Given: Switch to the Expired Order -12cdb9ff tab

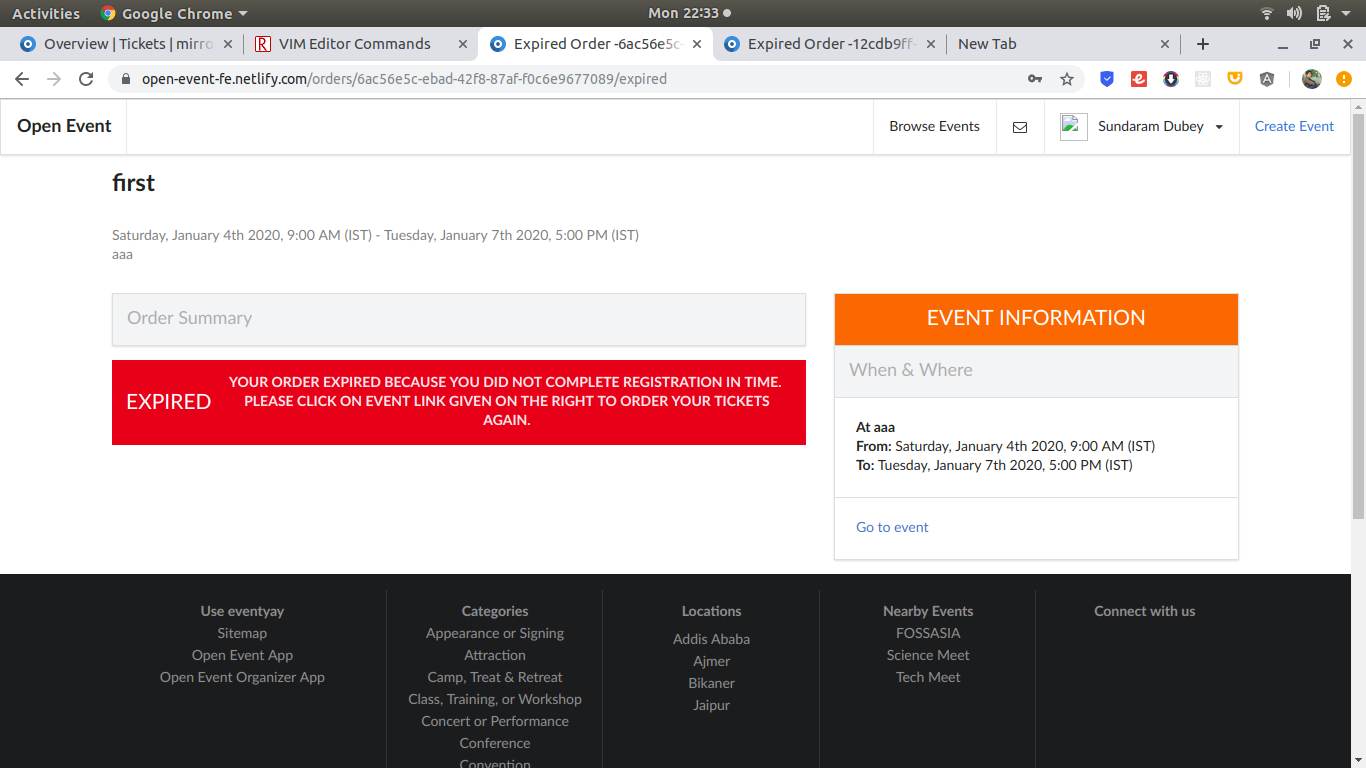Looking at the screenshot, I should point(829,44).
